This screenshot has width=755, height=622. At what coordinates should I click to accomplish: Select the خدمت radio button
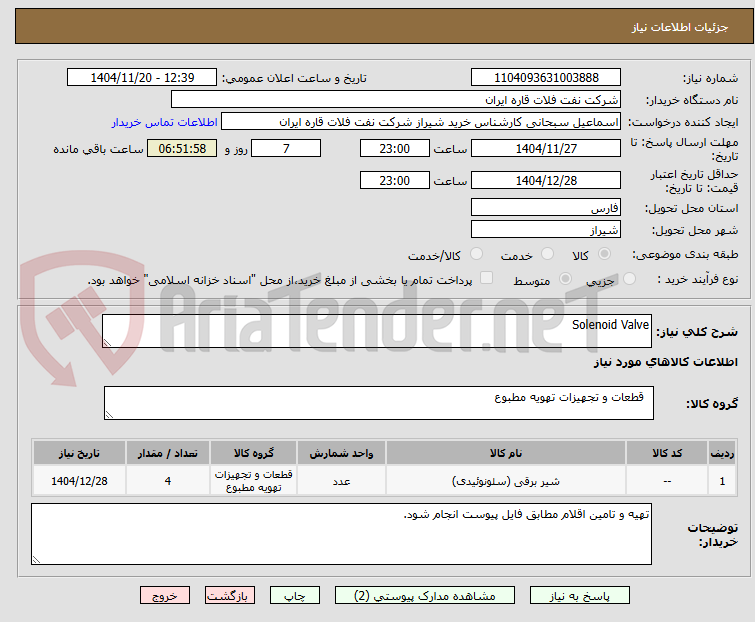click(547, 254)
